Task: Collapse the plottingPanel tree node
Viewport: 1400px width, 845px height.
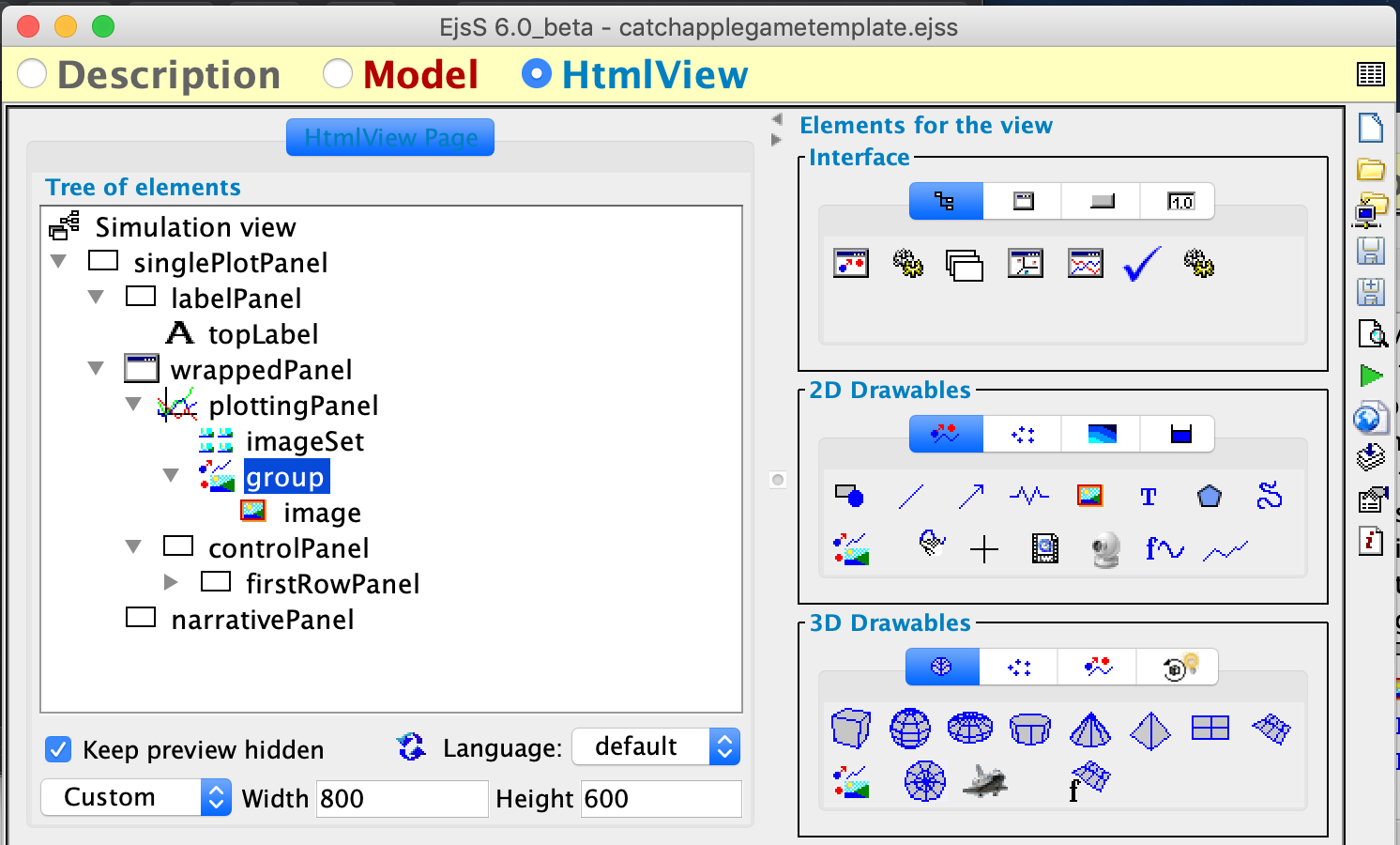Action: click(133, 404)
